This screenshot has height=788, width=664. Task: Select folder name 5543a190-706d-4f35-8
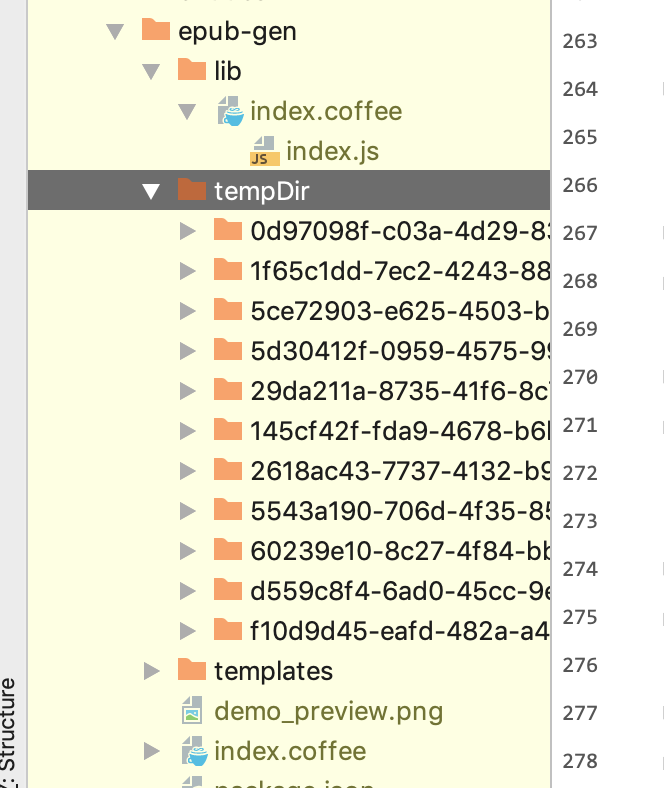point(400,511)
